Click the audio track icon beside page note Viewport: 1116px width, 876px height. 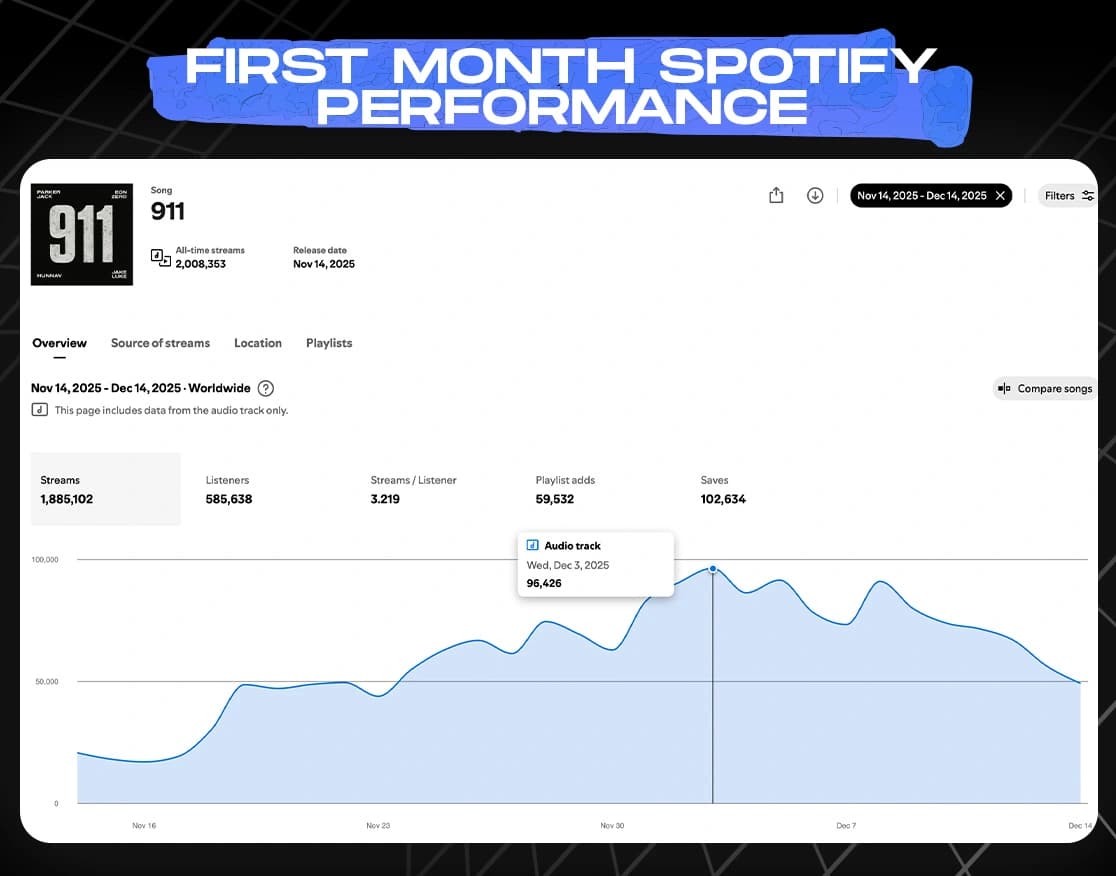(39, 410)
